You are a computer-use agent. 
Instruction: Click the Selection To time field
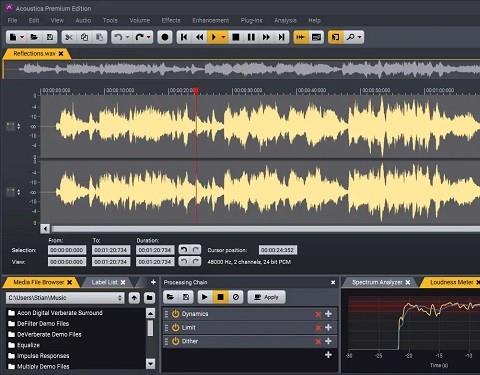111,250
